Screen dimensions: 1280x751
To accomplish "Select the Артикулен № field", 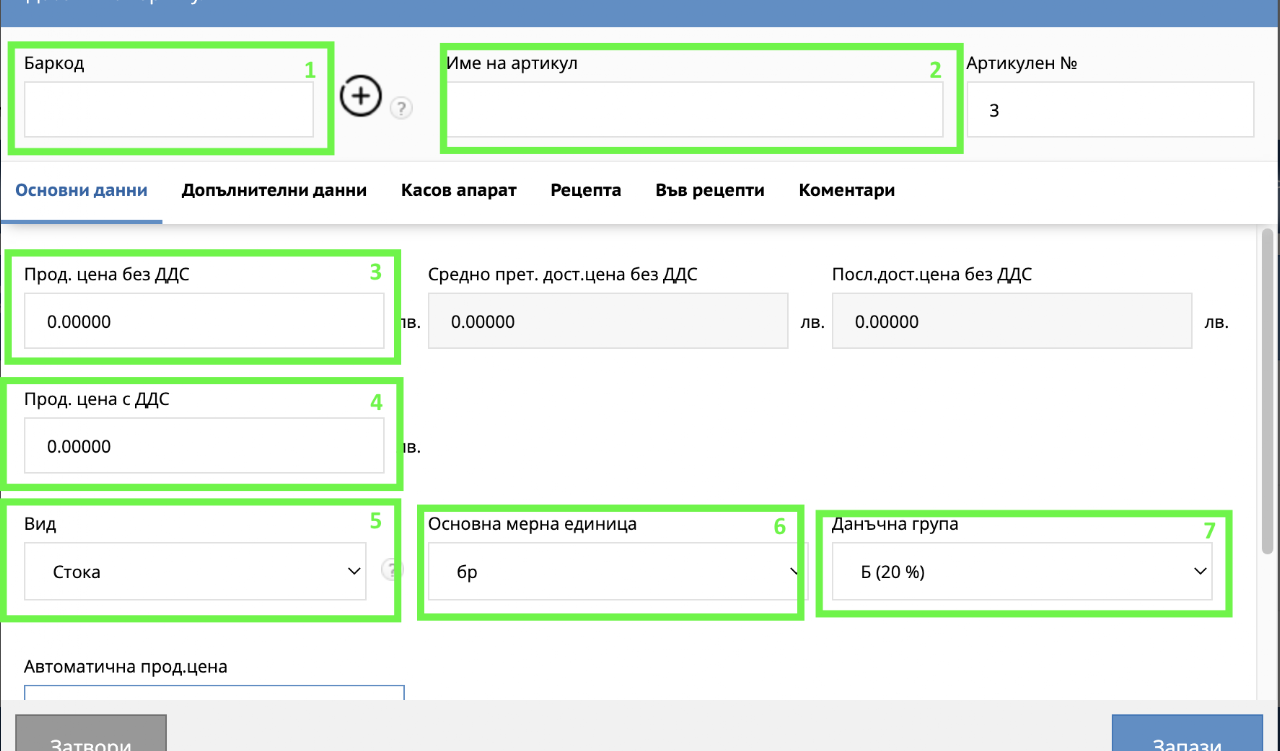I will 1110,109.
